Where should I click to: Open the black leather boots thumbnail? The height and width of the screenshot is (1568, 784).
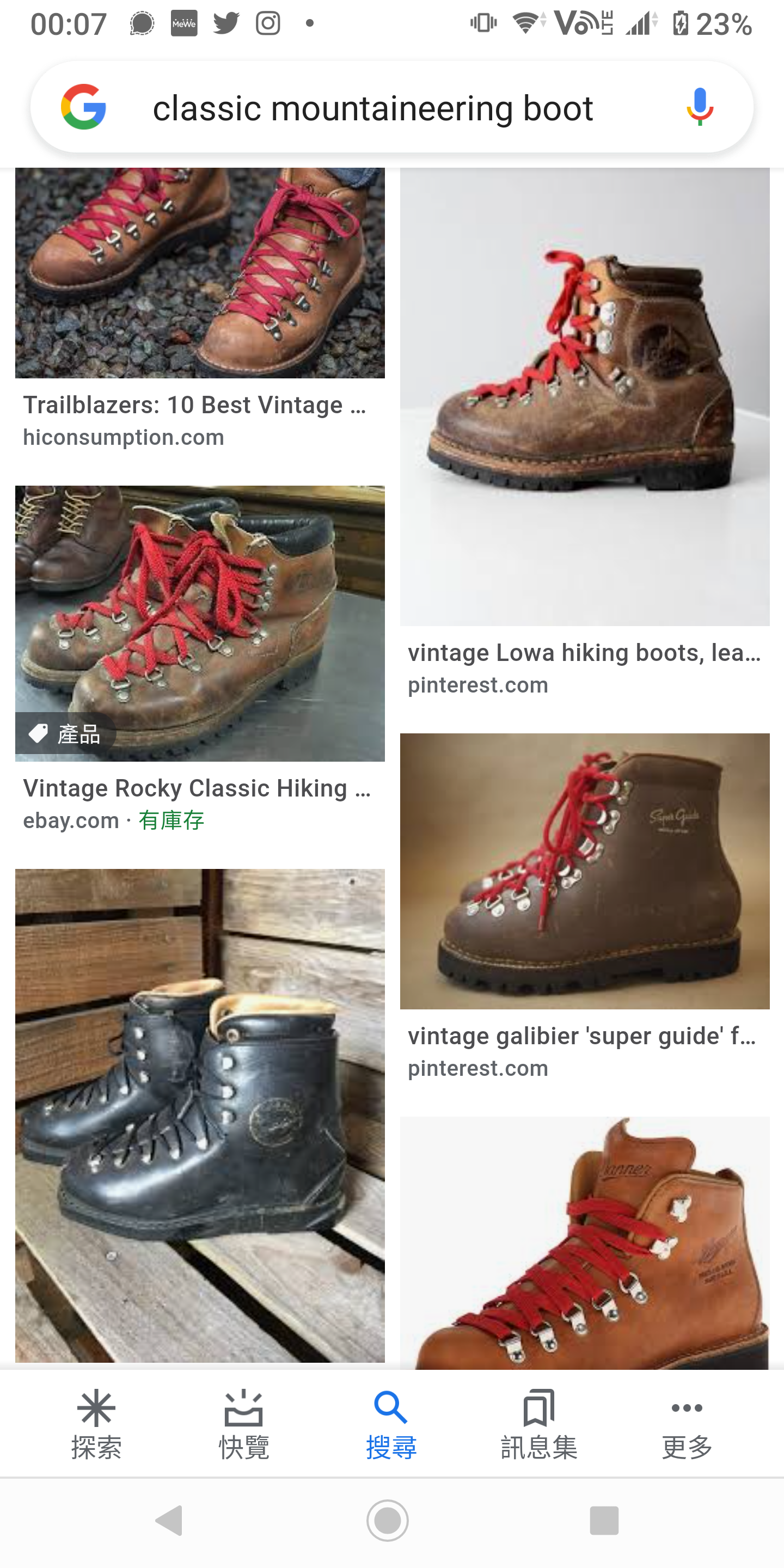200,1115
